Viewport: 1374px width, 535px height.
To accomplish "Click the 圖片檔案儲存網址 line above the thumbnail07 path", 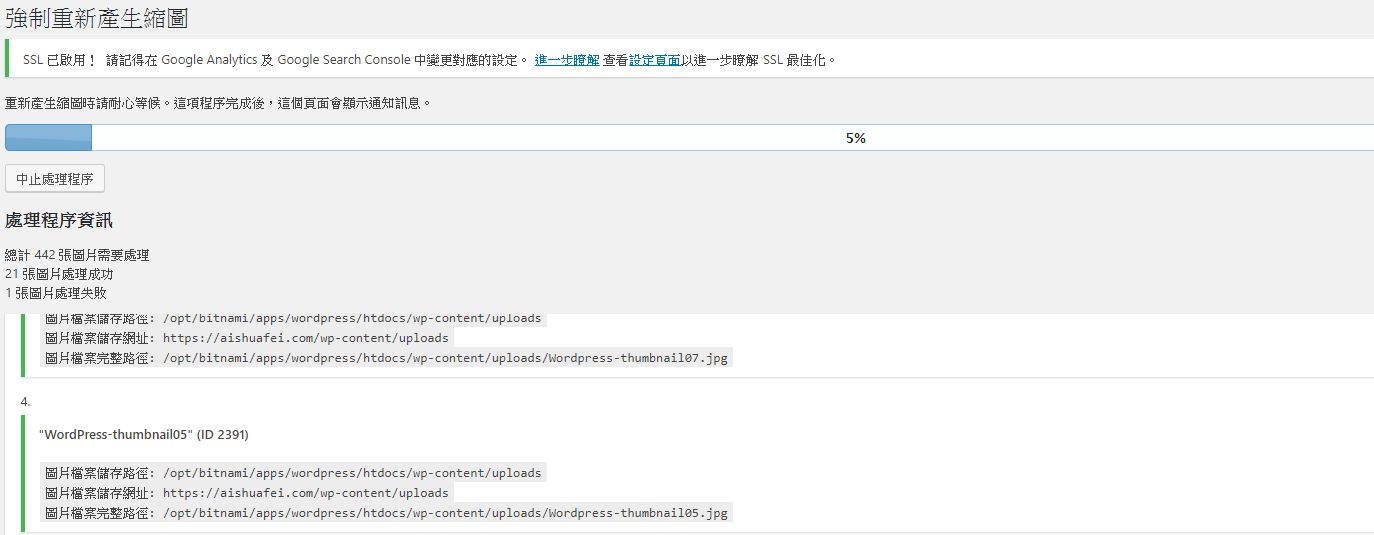I will tap(247, 338).
